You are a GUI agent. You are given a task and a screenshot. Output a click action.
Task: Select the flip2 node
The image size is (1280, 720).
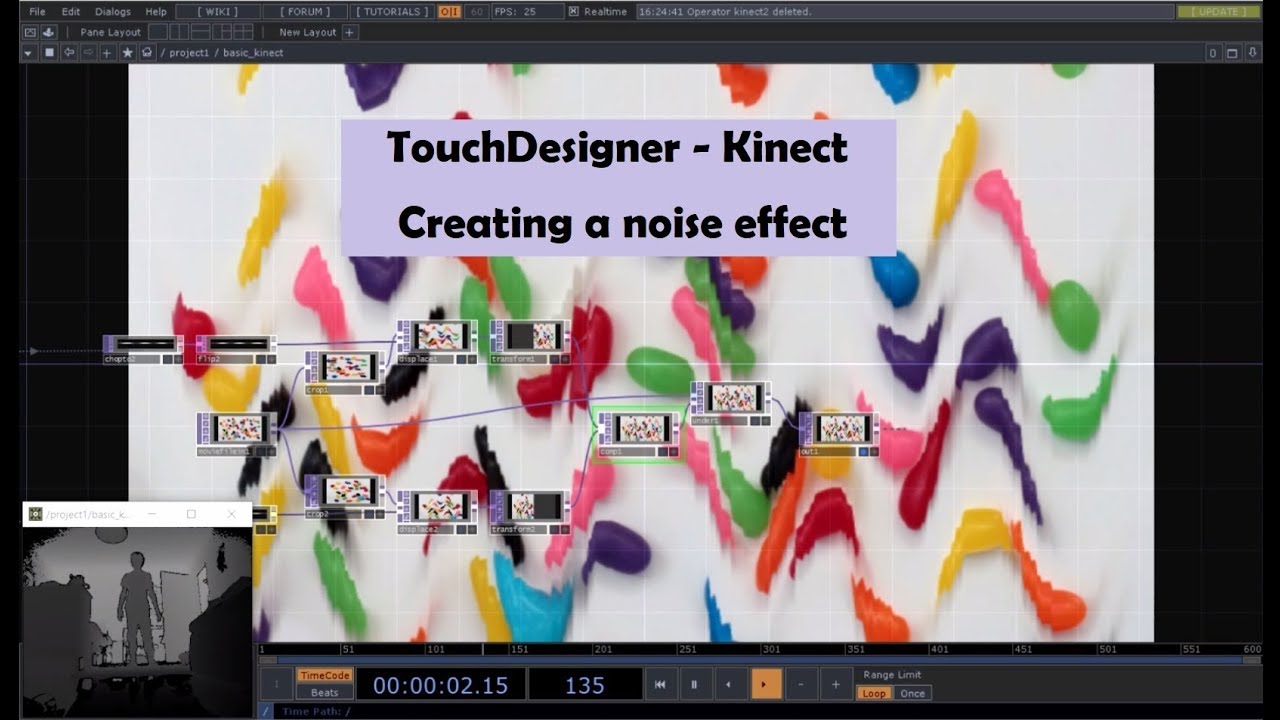coord(237,350)
